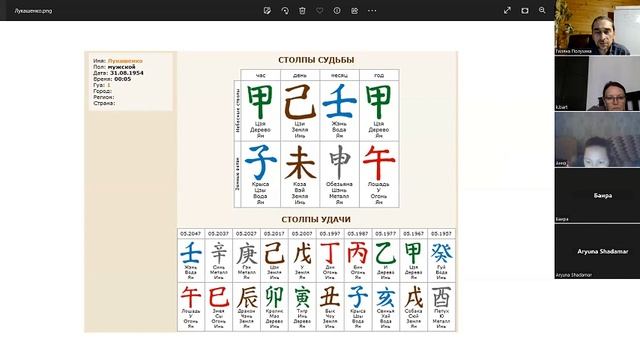Viewport: 640px width, 360px height.
Task: Click the gray Обезьяна branch in month column
Action: click(x=339, y=162)
